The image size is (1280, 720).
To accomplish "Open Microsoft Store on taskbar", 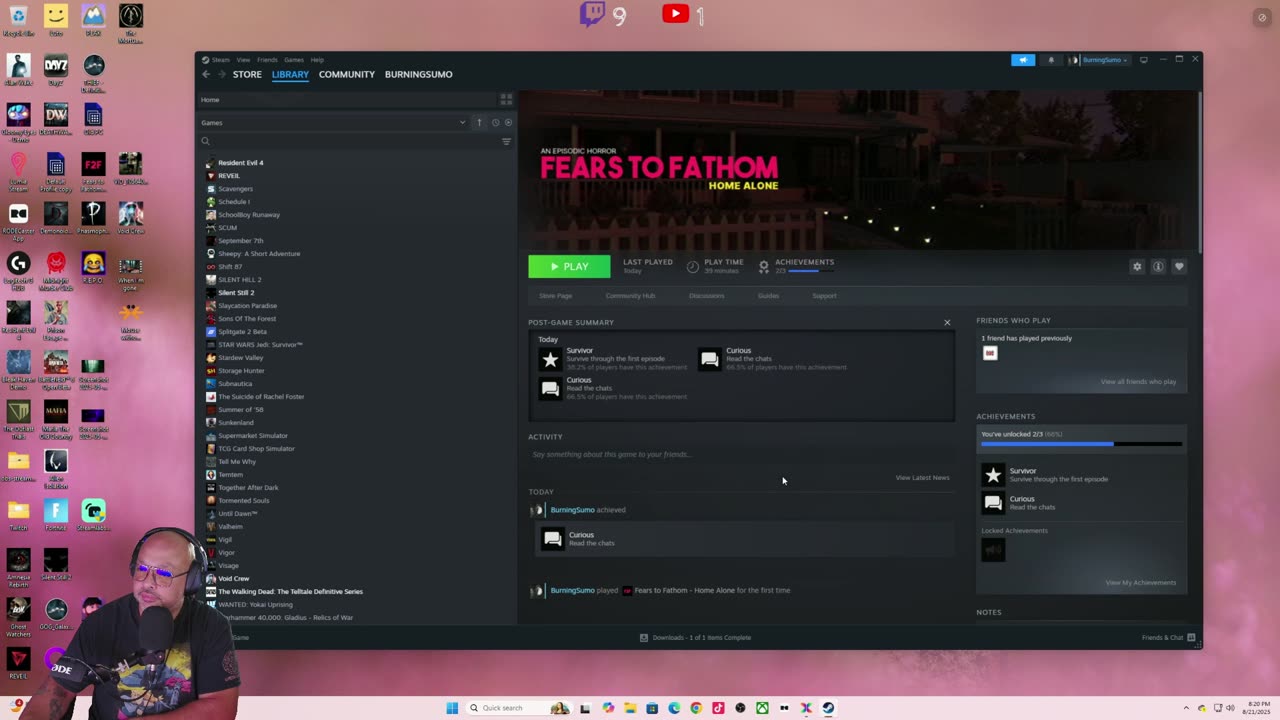I will coord(652,708).
